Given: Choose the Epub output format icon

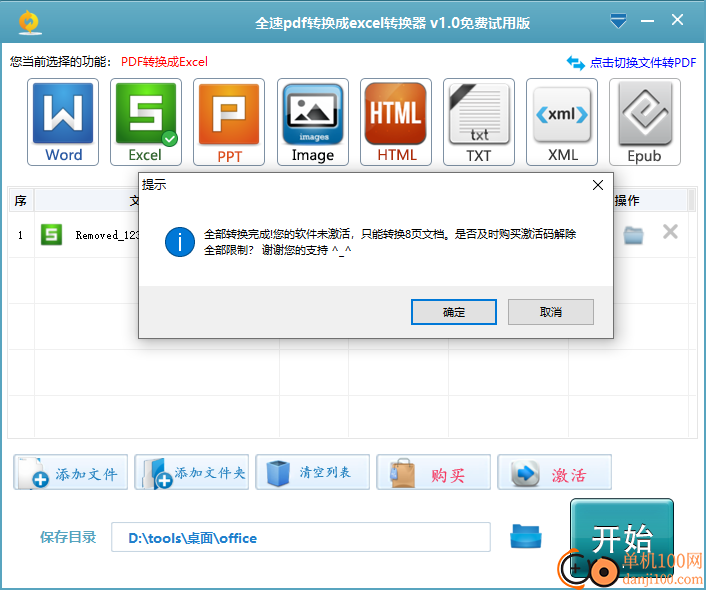Looking at the screenshot, I should pos(645,122).
